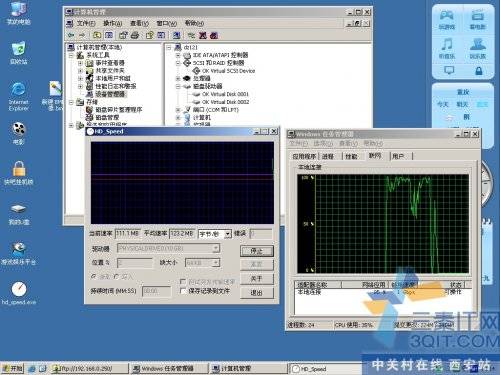
Task: Click the printer icon in Computer Management toolbar
Action: [135, 35]
